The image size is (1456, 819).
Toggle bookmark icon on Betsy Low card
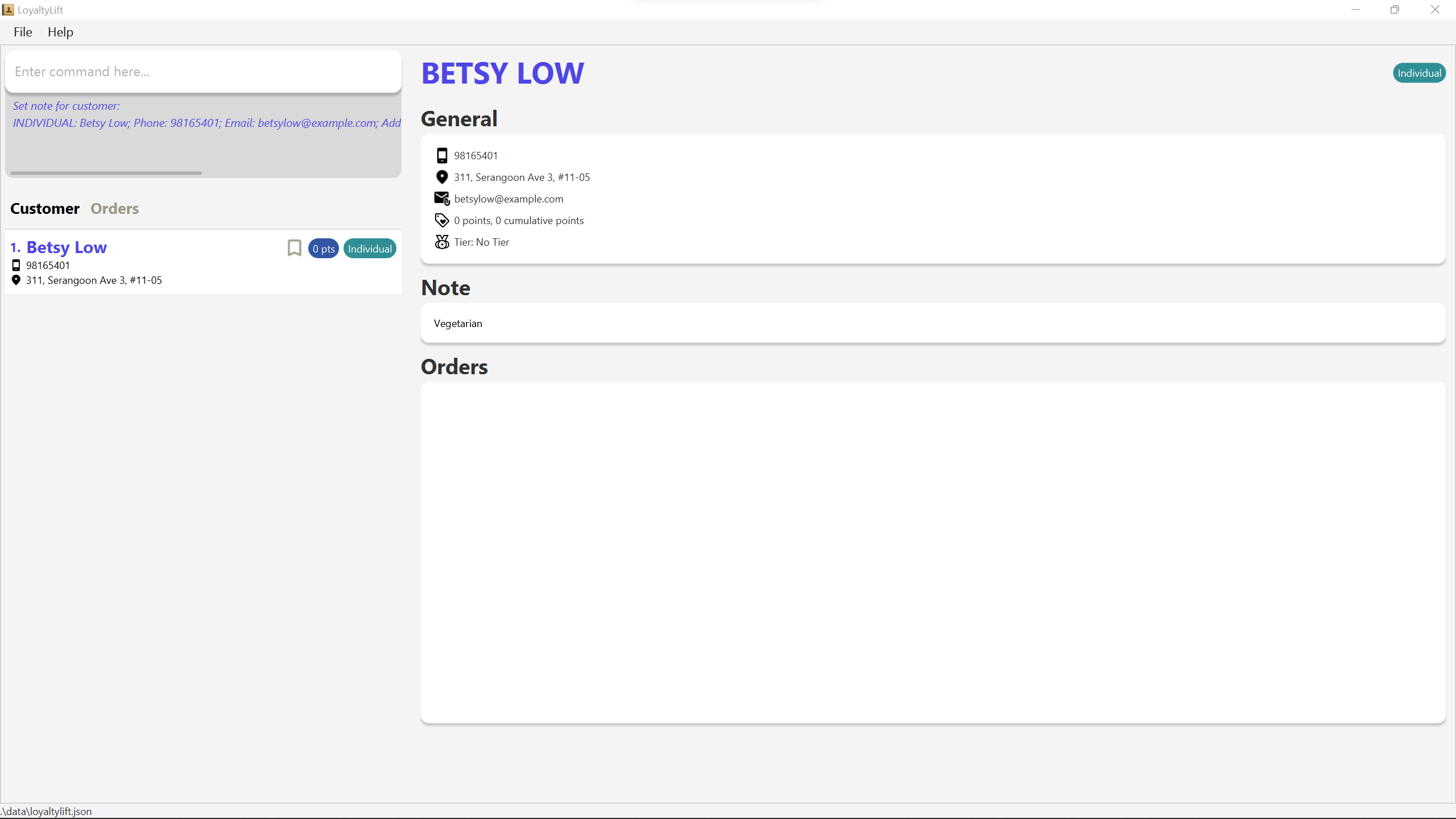294,248
